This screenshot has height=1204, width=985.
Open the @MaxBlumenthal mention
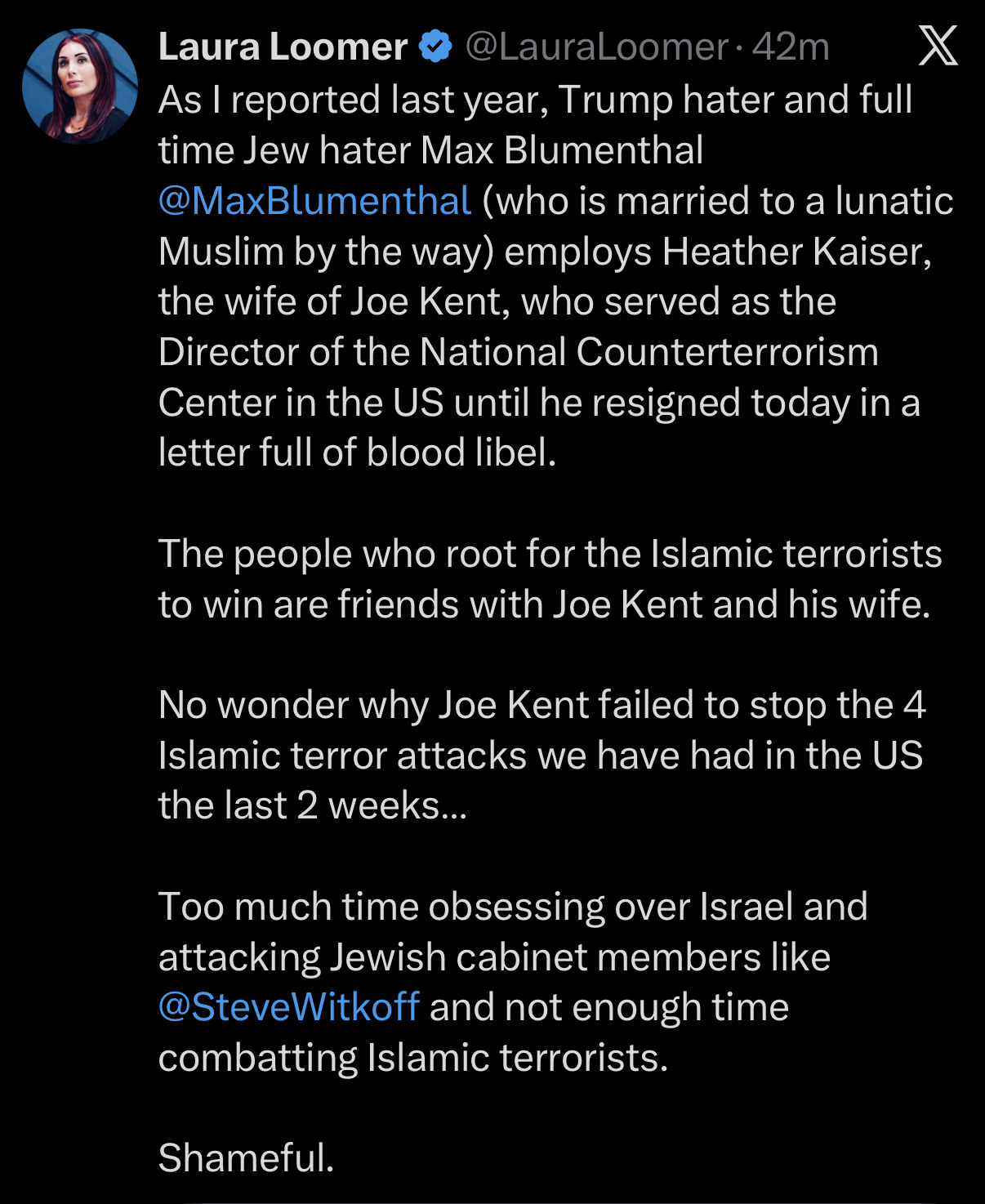pos(314,201)
